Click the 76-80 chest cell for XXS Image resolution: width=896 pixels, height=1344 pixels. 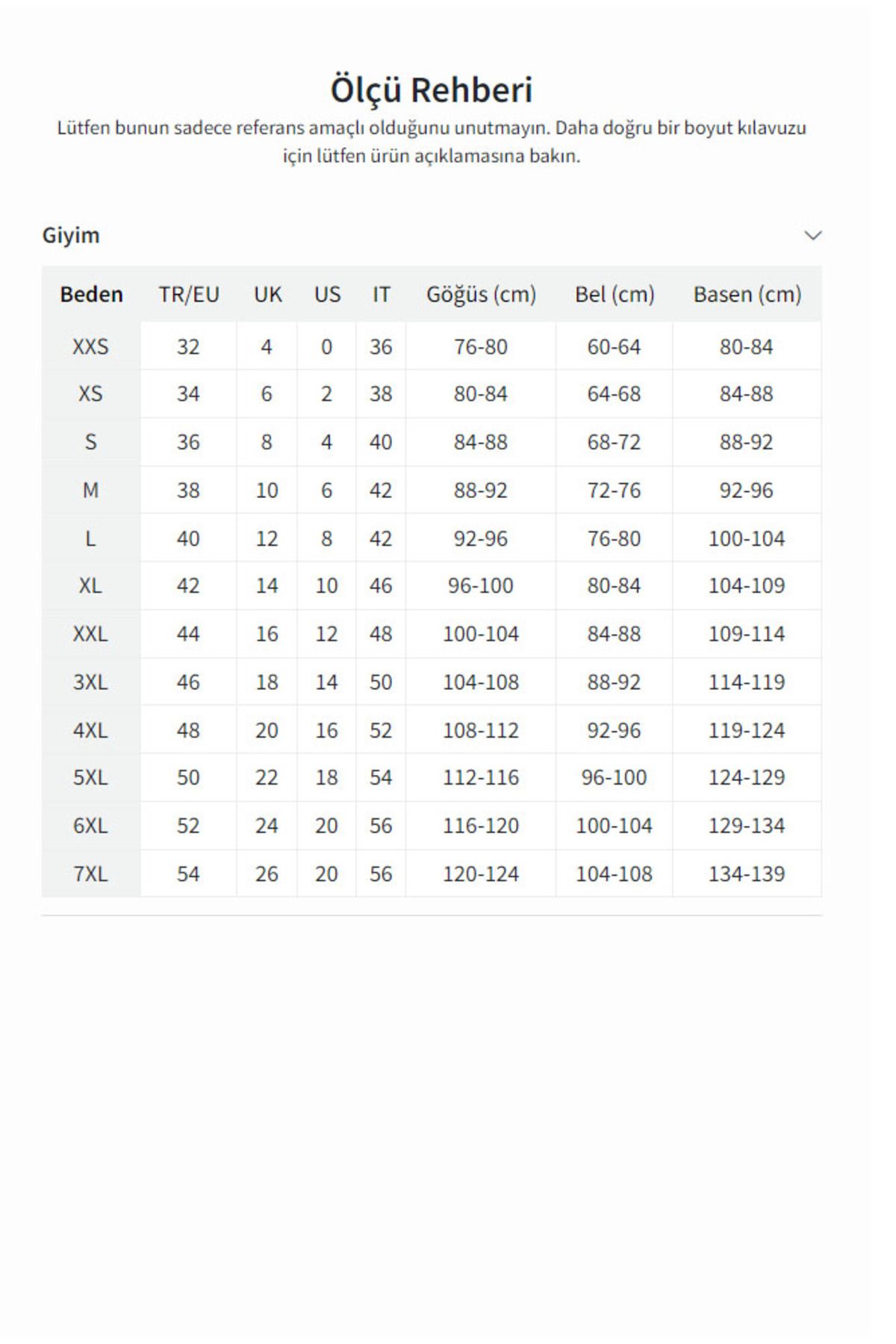tap(481, 346)
